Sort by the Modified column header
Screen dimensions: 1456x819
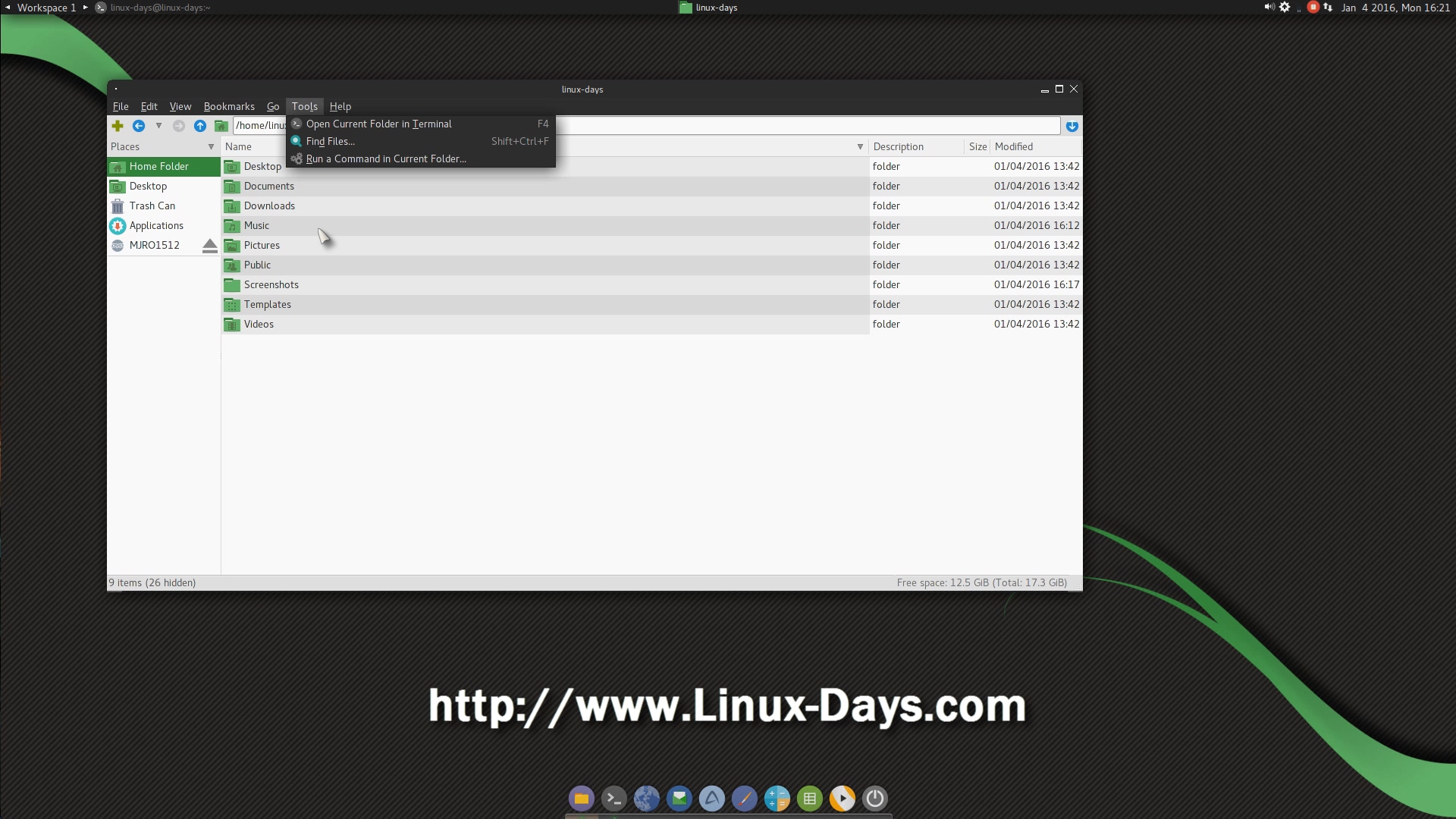click(1036, 146)
